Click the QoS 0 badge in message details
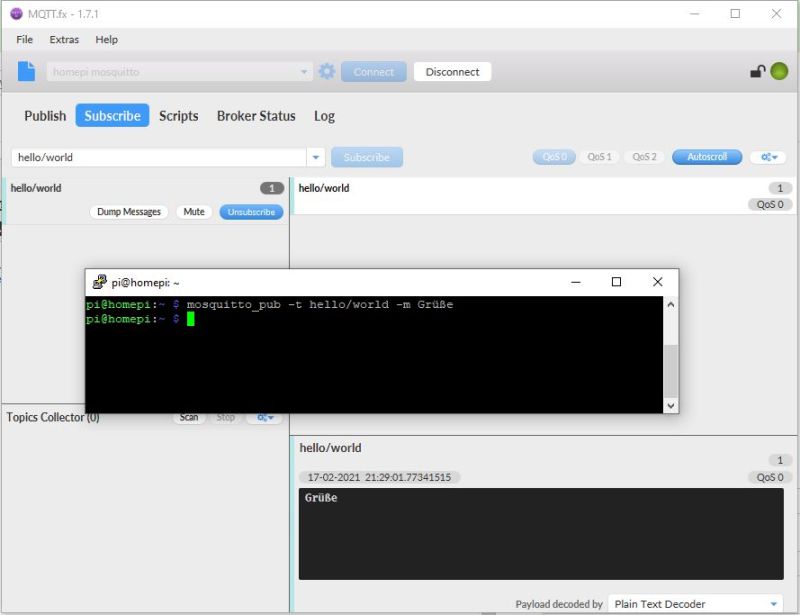Viewport: 800px width, 615px height. [x=770, y=477]
